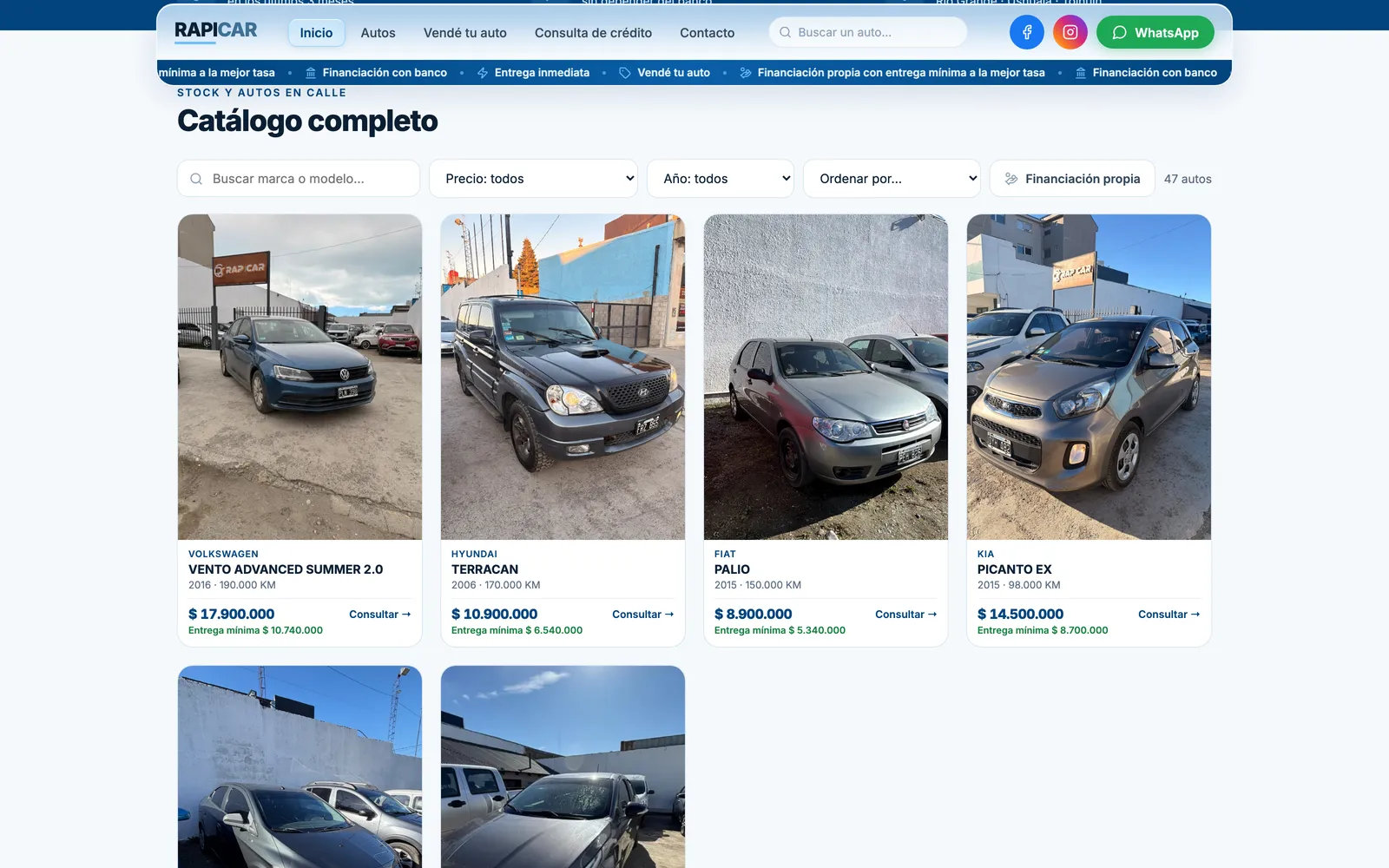Viewport: 1389px width, 868px height.
Task: Open the Volkswagen Vento photo
Action: pos(300,377)
